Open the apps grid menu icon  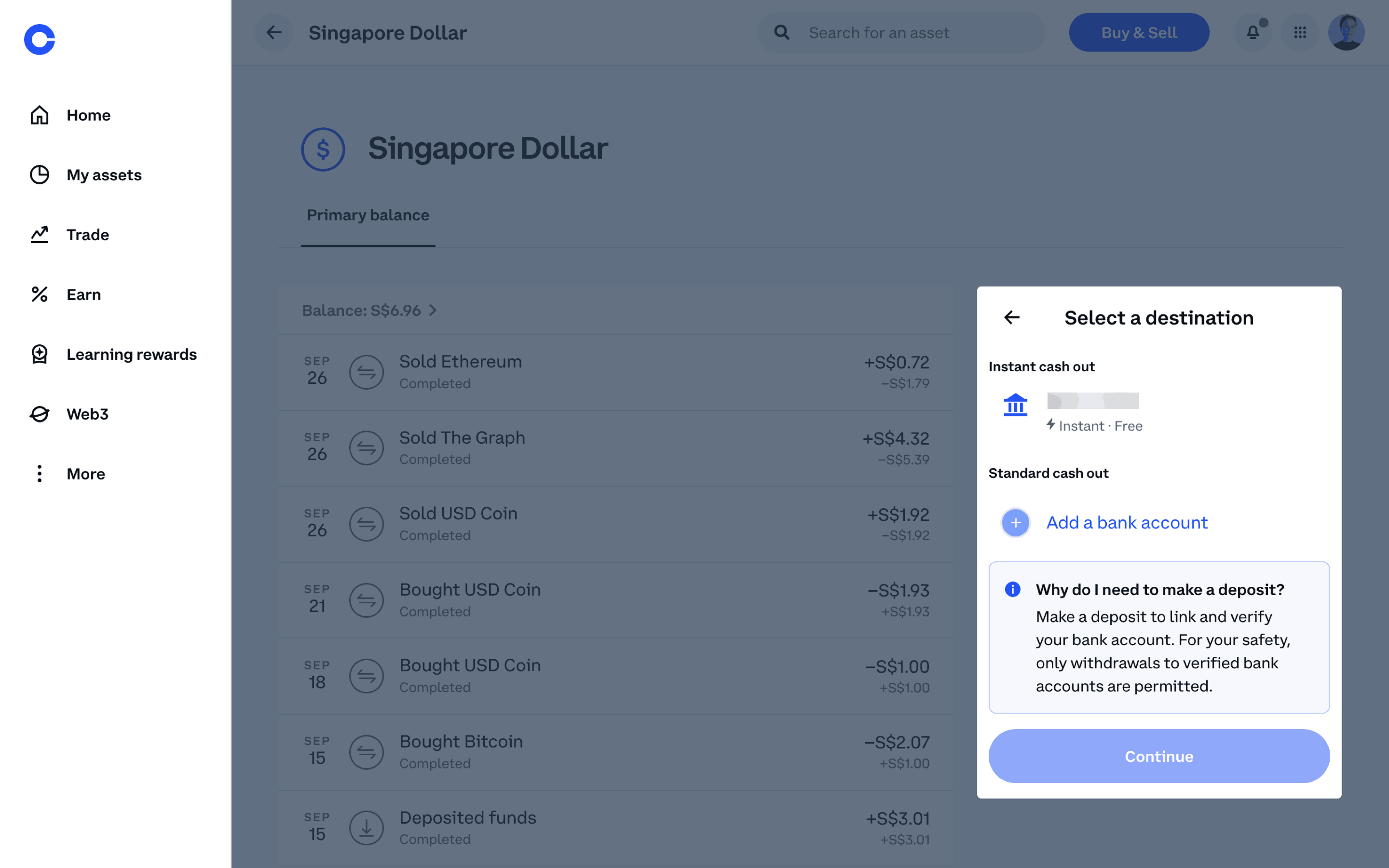[1300, 33]
